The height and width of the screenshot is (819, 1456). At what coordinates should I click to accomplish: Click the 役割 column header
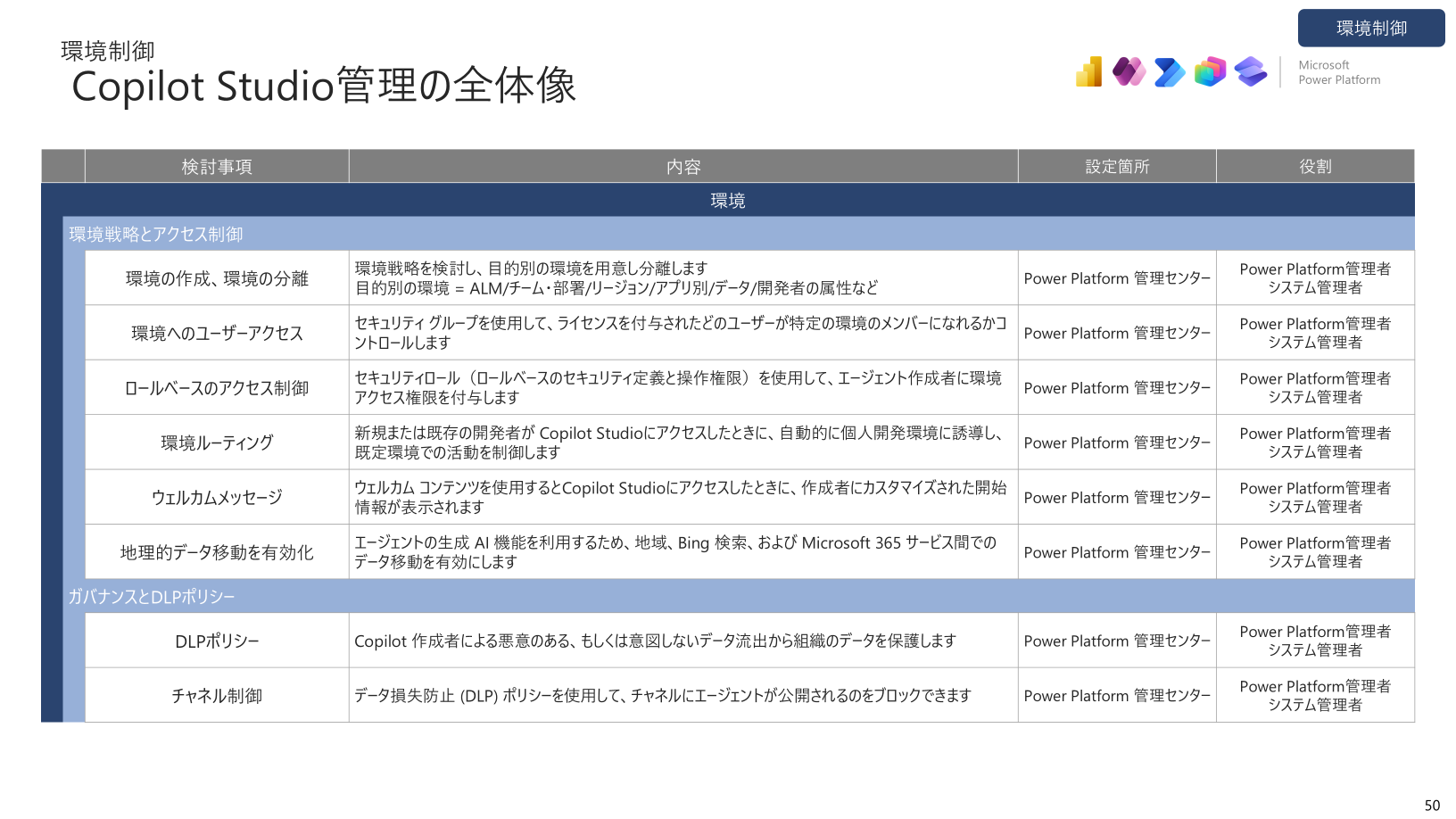point(1315,166)
